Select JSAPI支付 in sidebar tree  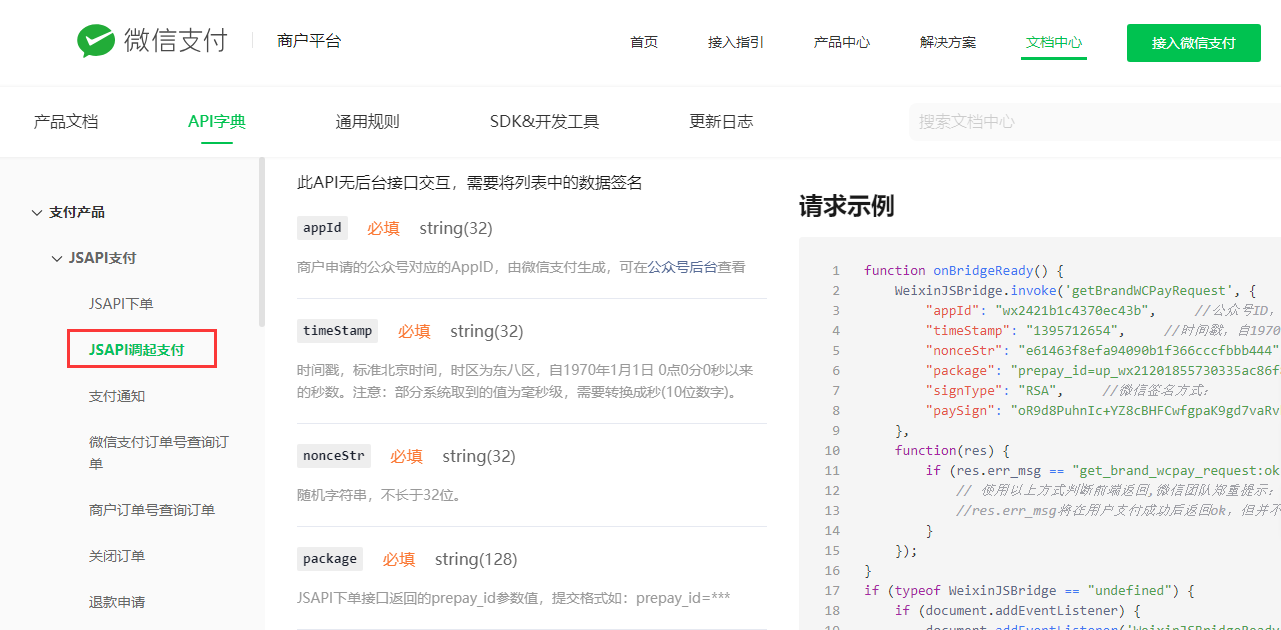102,258
